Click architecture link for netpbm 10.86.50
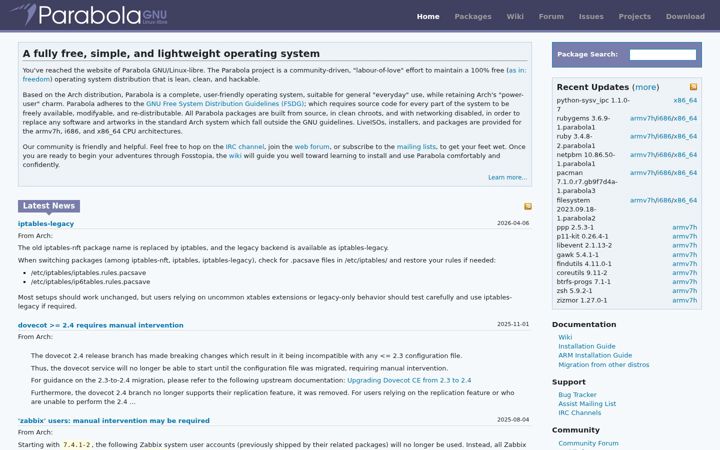This screenshot has height=450, width=720. (664, 155)
